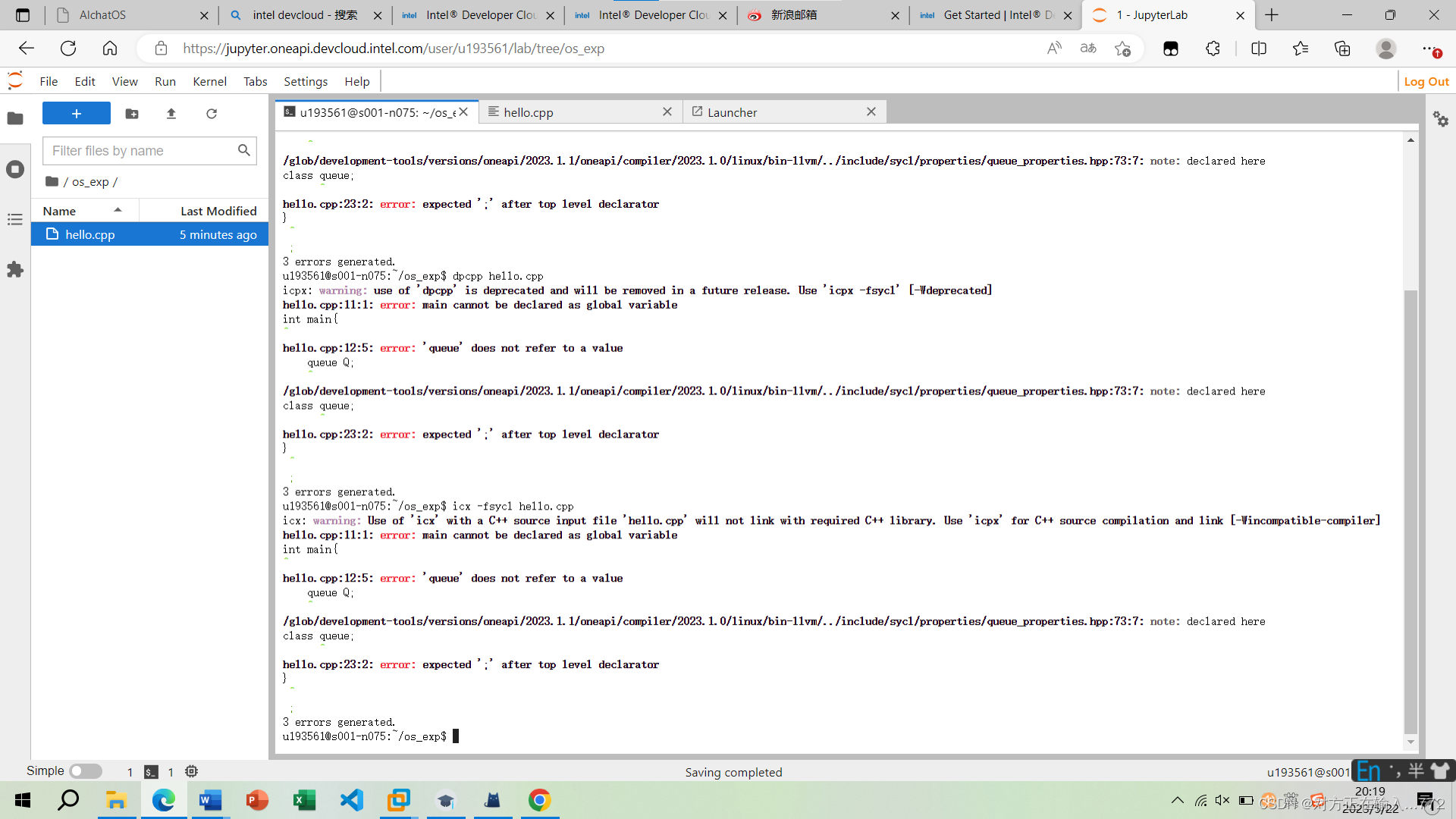Screen dimensions: 1456x819
Task: Click the Upload Files icon
Action: tap(171, 114)
